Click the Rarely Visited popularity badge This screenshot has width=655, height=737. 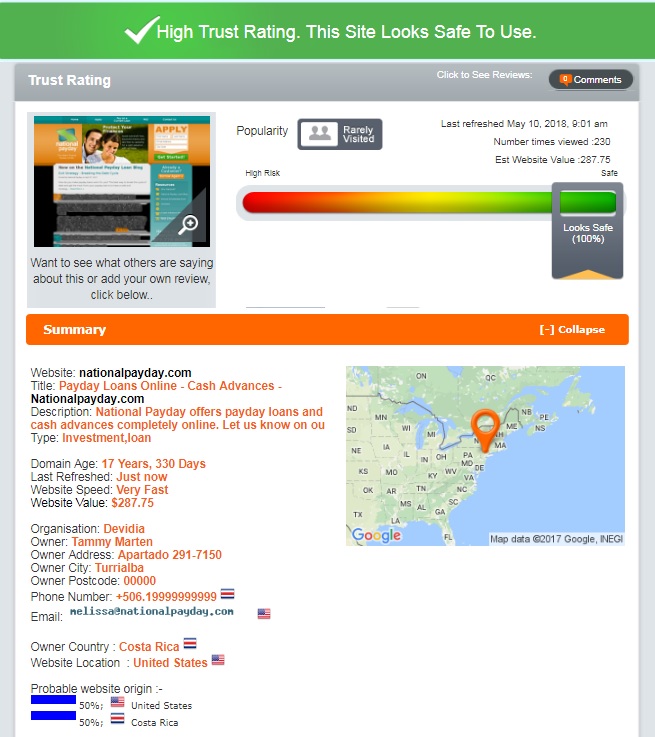(340, 134)
